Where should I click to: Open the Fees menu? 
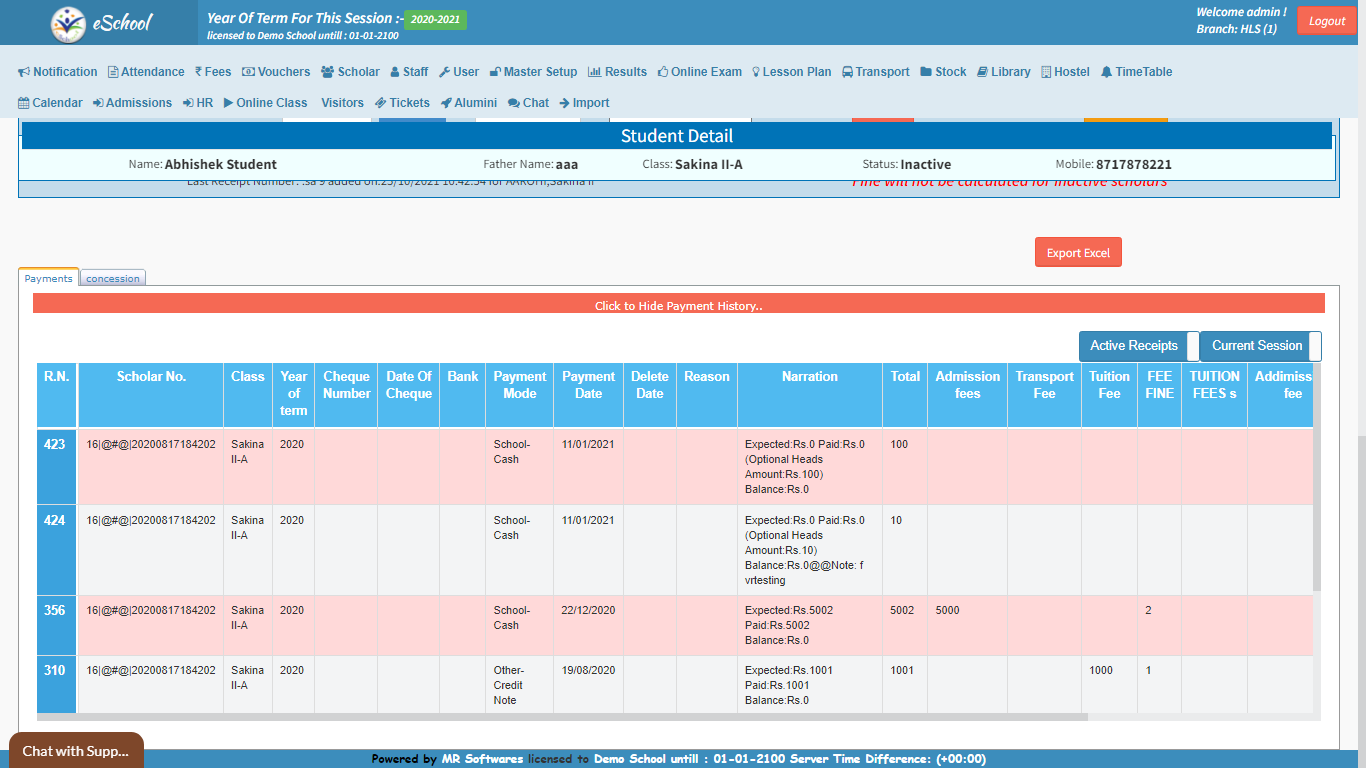click(213, 72)
